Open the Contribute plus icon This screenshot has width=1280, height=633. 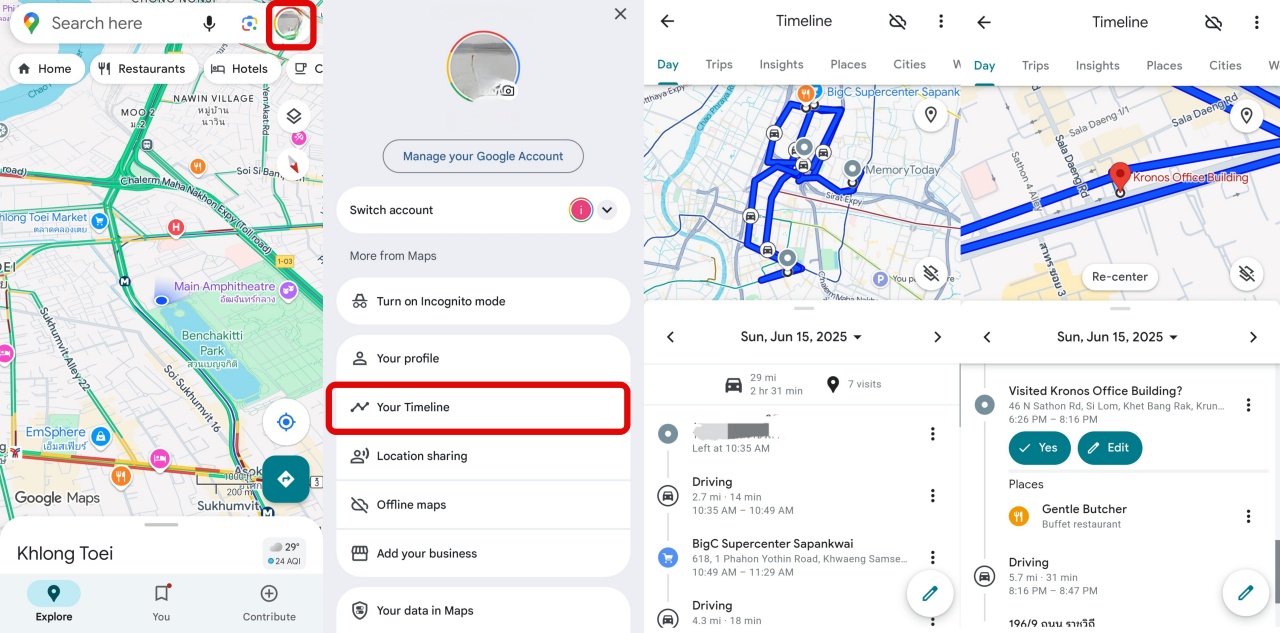pos(269,593)
